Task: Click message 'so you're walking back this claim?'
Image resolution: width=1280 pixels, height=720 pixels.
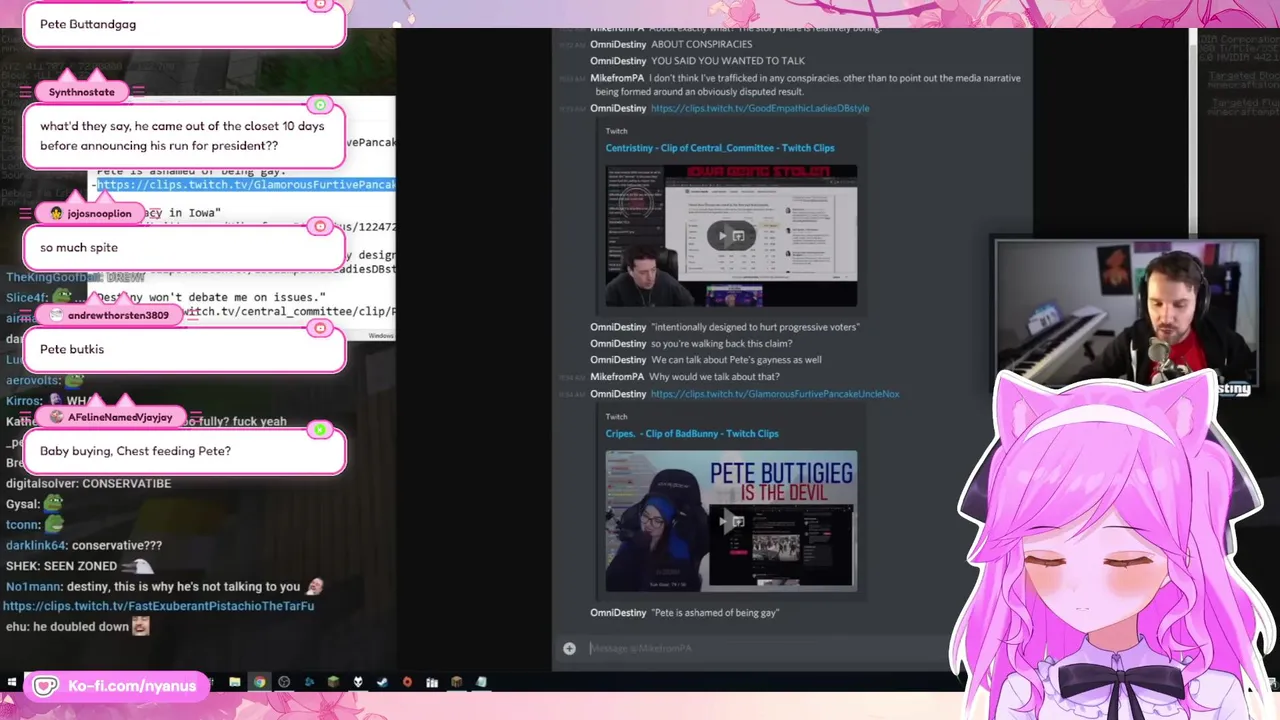Action: point(721,344)
